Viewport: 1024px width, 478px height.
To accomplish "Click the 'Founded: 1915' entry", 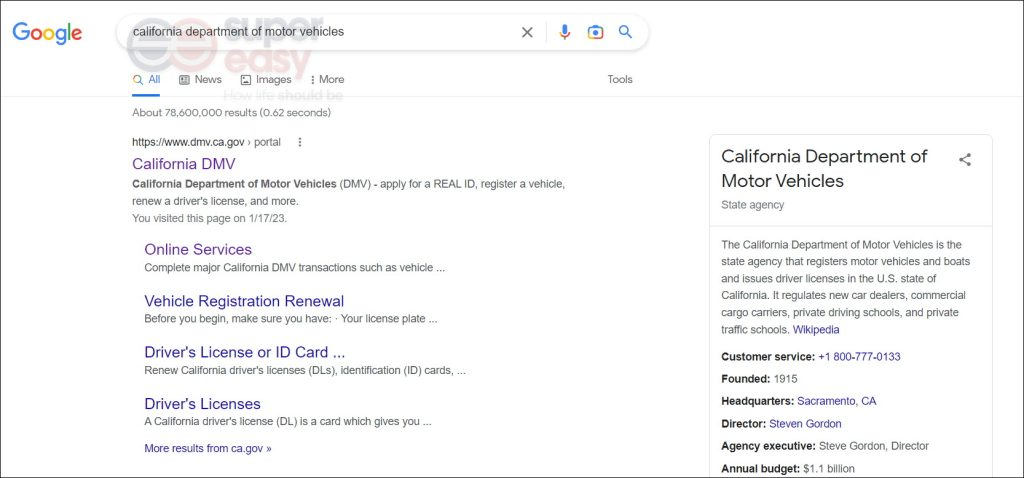I will pos(759,379).
